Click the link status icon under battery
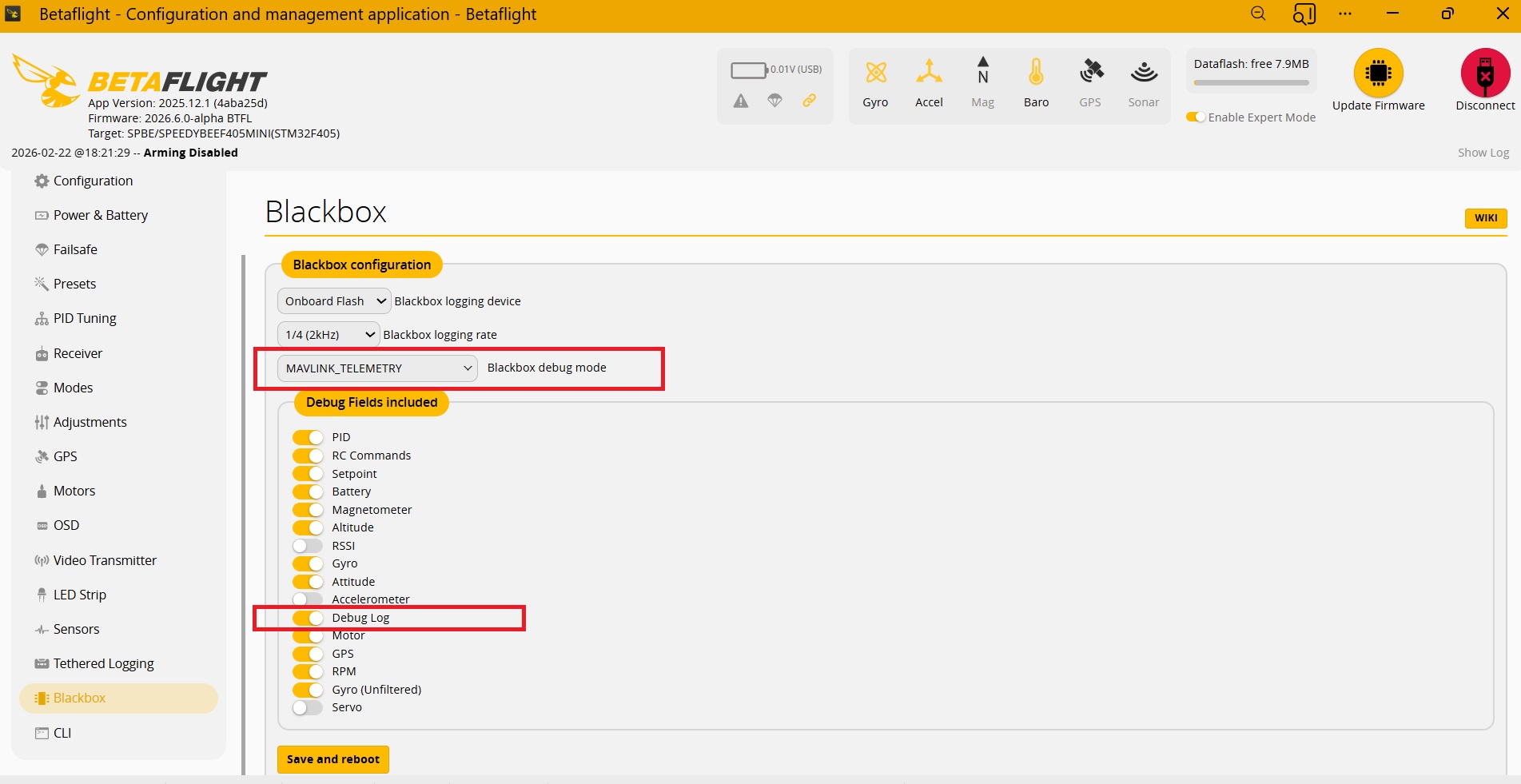 pyautogui.click(x=810, y=101)
